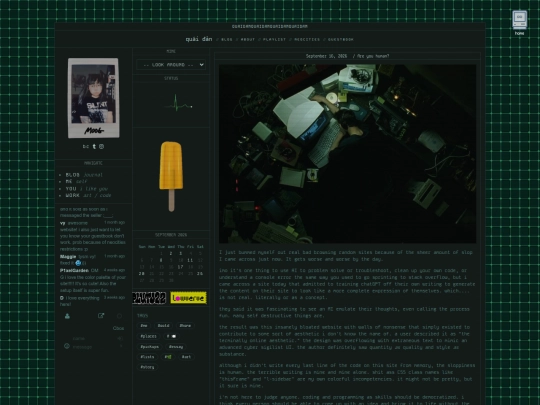
Task: Open WORK art / code link
Action: (x=88, y=195)
